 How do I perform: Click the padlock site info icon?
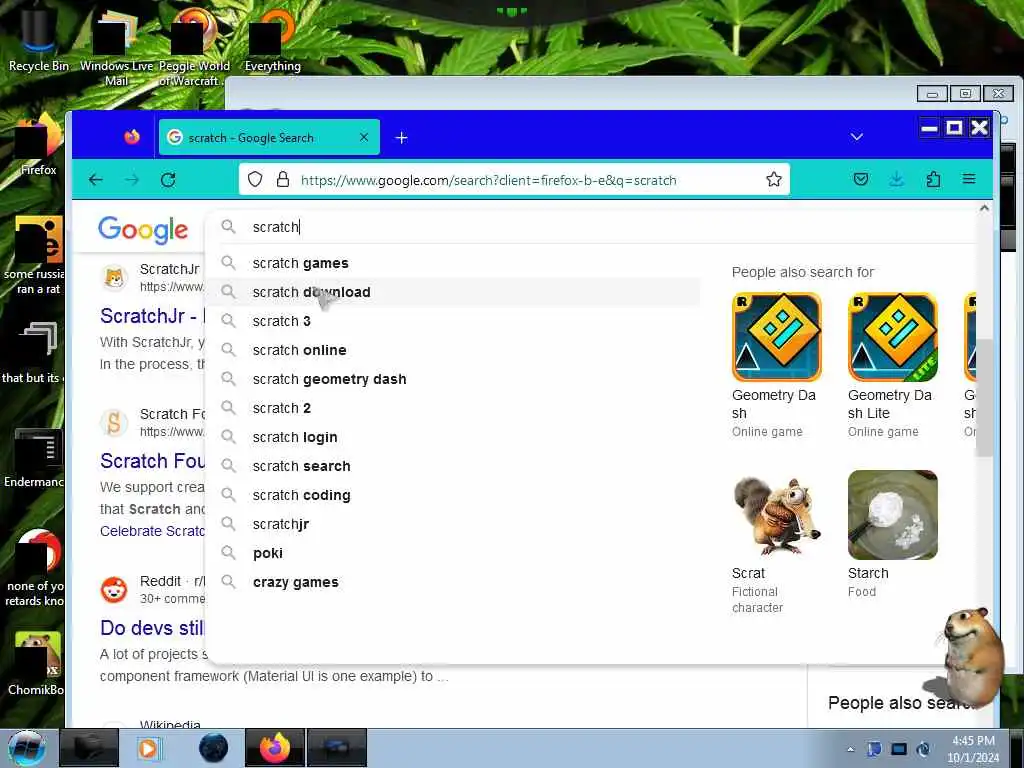[x=283, y=180]
